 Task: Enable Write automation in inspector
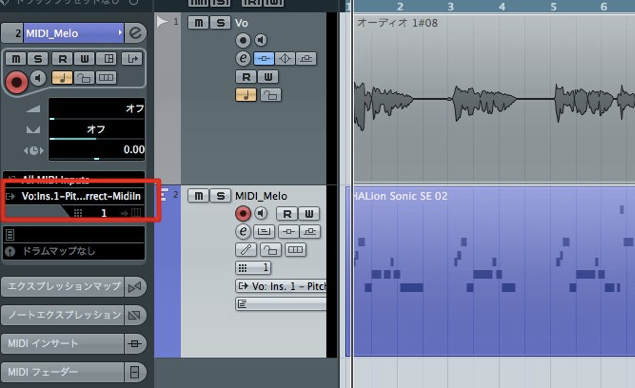(x=84, y=59)
